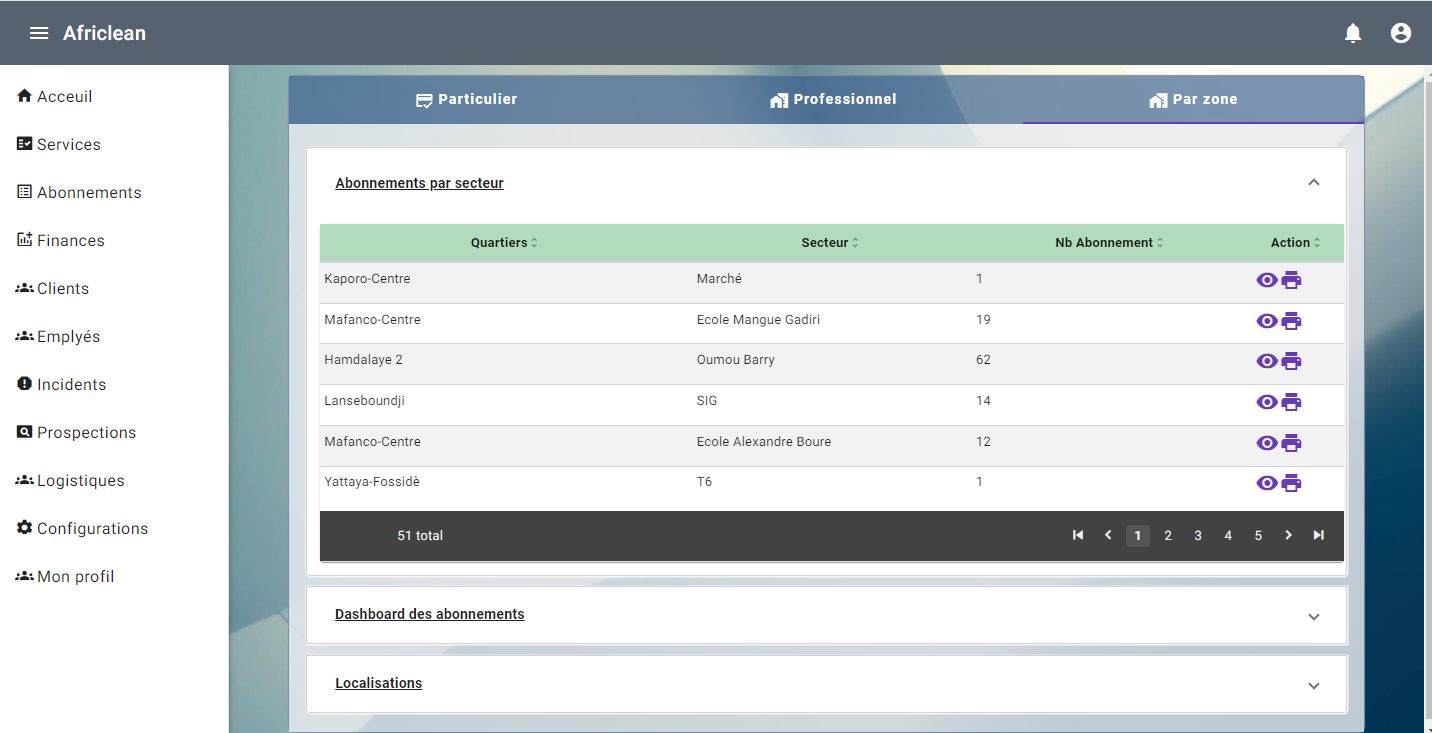Go to Acceuil in the sidebar
The height and width of the screenshot is (733, 1432).
[x=55, y=96]
